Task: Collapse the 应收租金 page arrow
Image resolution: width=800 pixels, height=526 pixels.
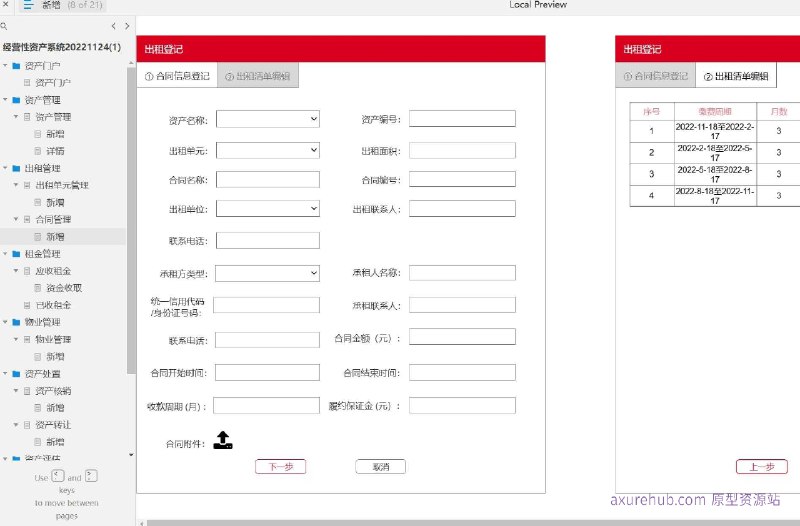Action: [16, 271]
